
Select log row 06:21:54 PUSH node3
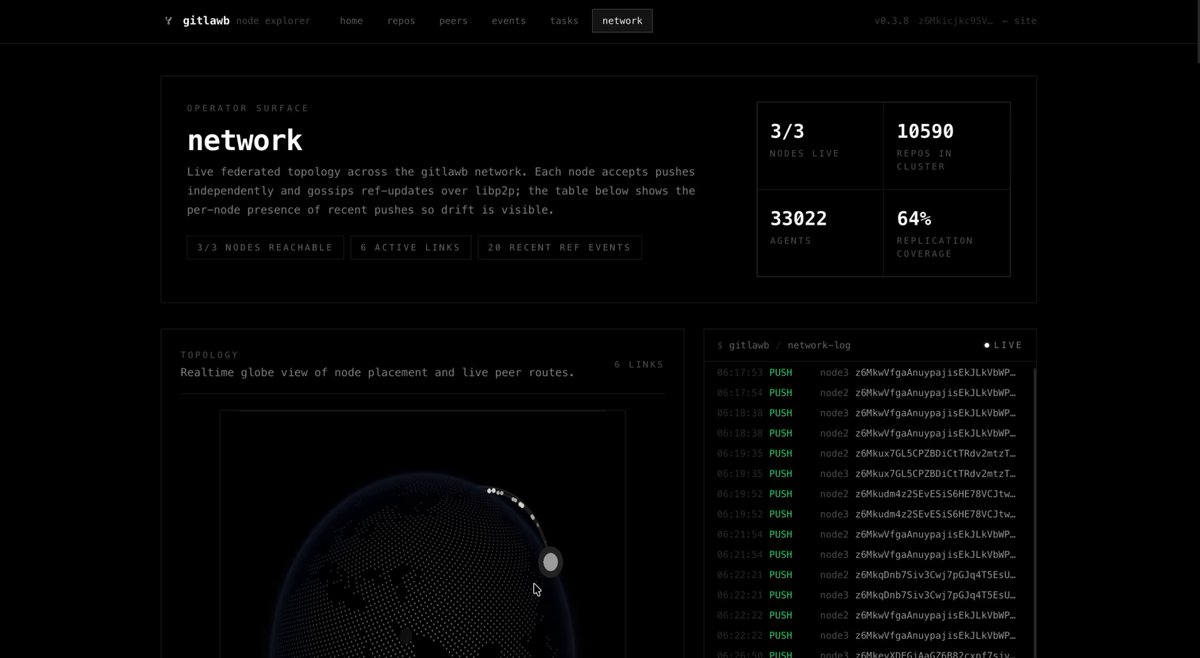(867, 555)
